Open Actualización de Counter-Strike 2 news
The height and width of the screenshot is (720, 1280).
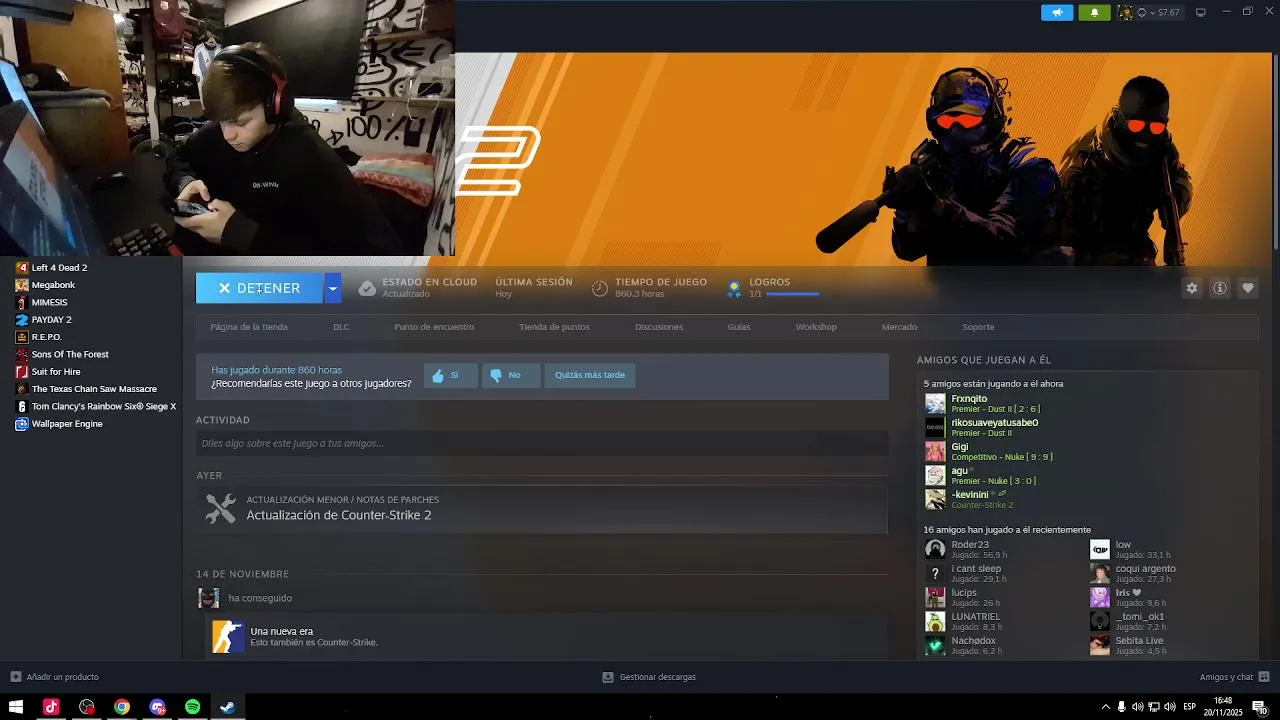click(x=339, y=515)
